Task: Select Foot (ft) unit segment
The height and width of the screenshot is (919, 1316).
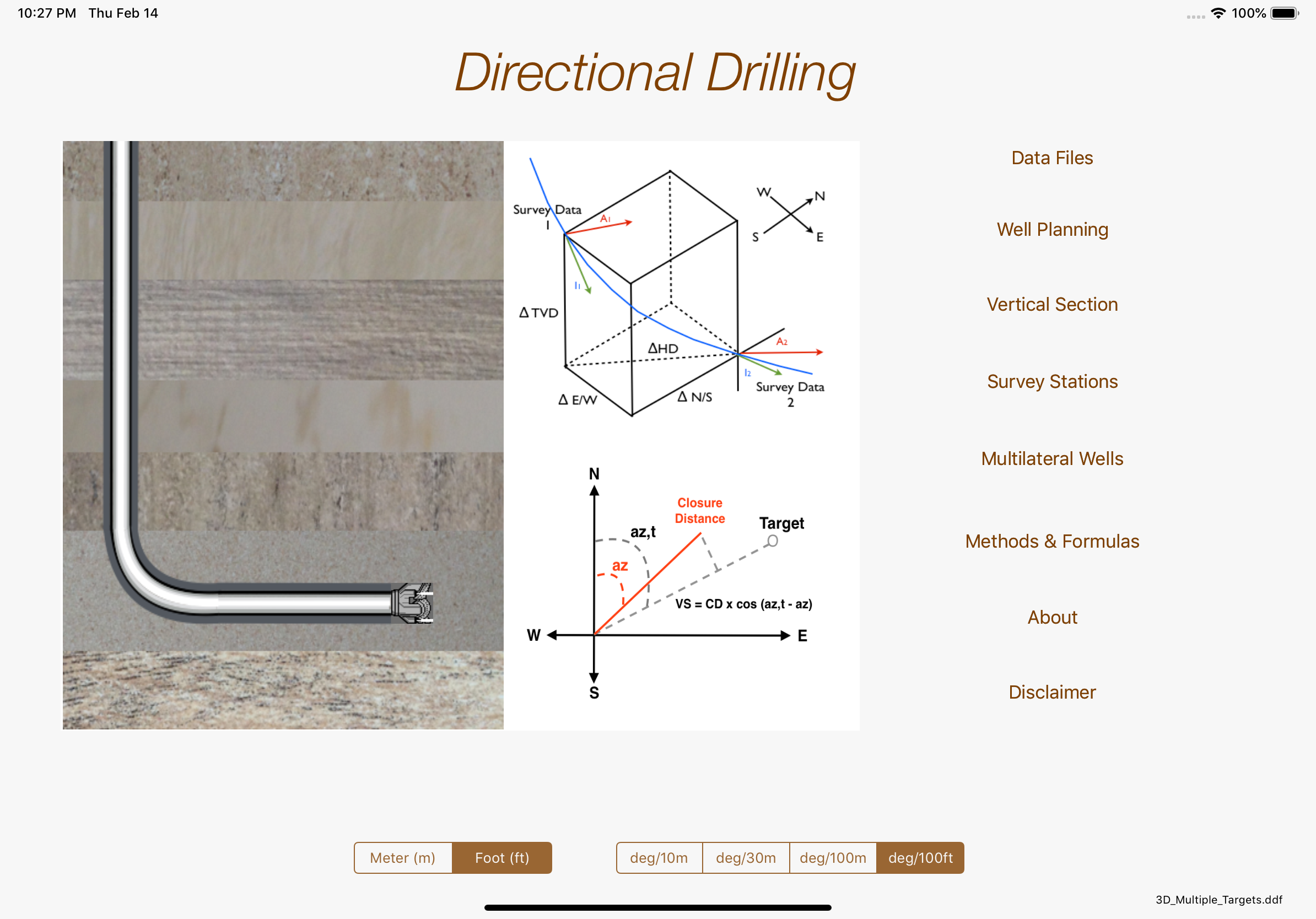Action: click(x=502, y=858)
